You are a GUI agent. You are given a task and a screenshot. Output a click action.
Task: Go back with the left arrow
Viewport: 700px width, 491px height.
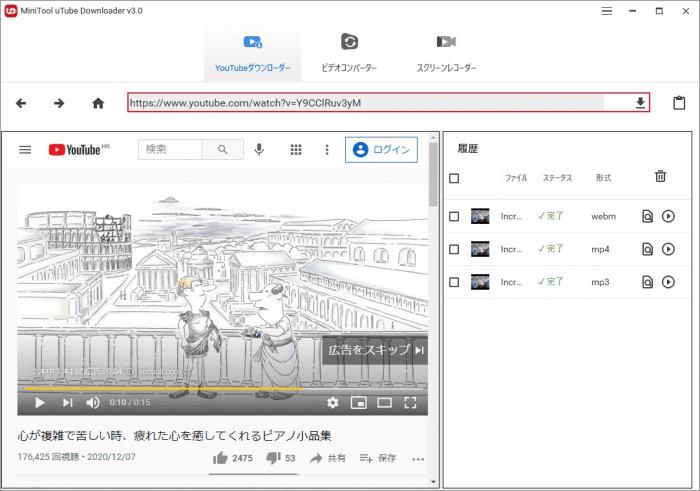[21, 103]
